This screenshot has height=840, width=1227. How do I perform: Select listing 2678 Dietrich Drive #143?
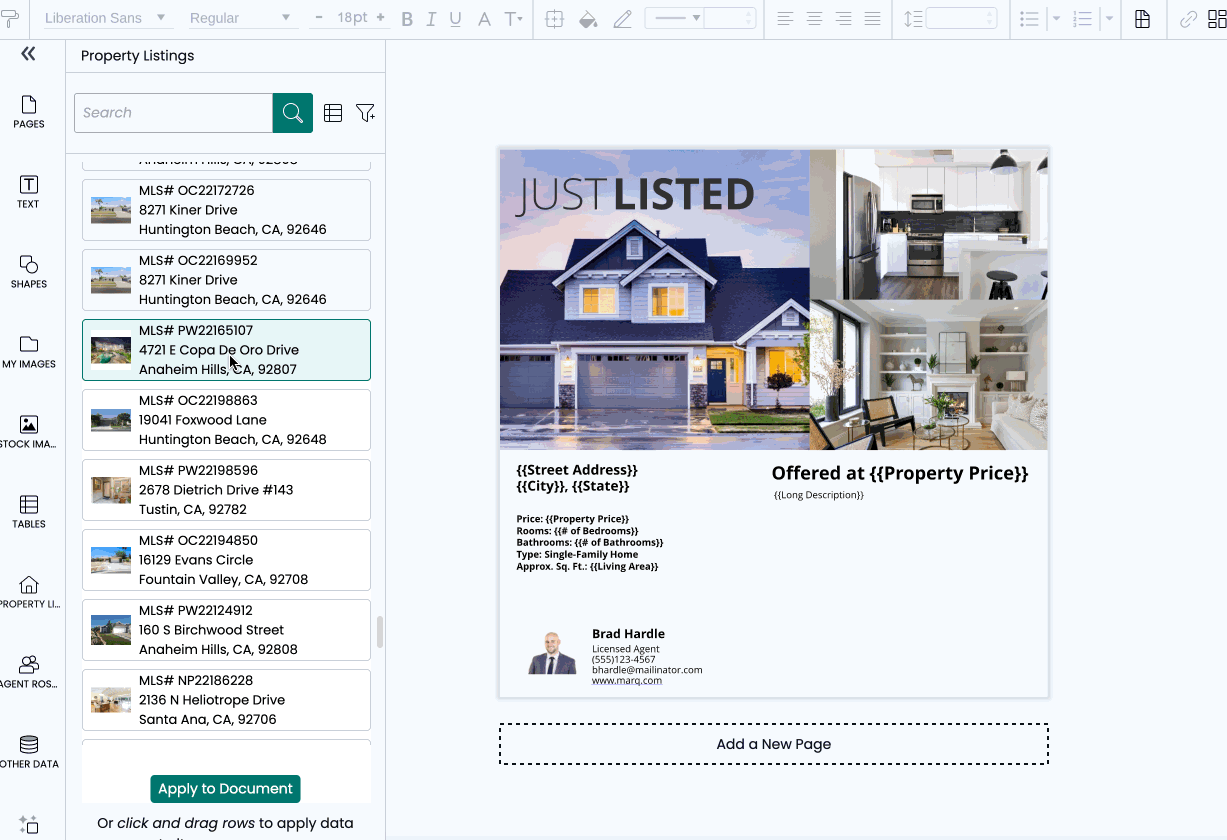[226, 490]
